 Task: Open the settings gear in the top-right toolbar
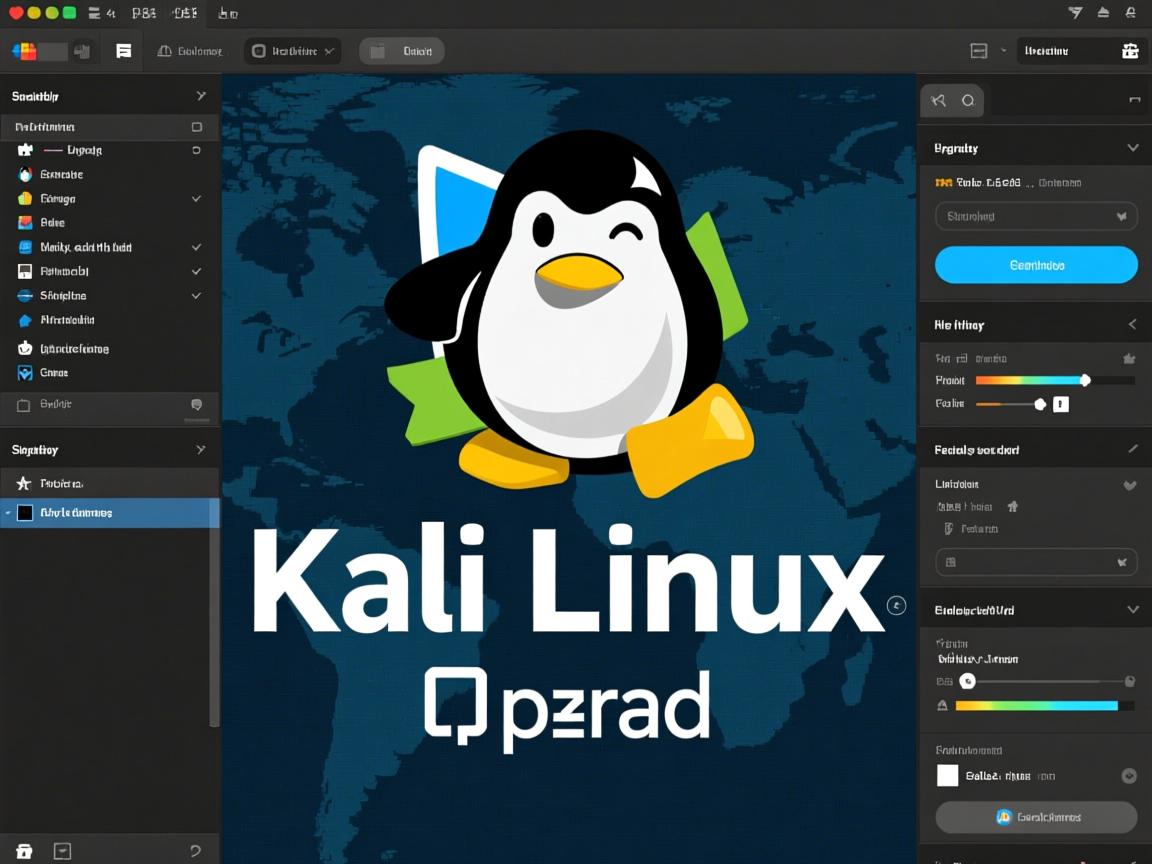1129,50
